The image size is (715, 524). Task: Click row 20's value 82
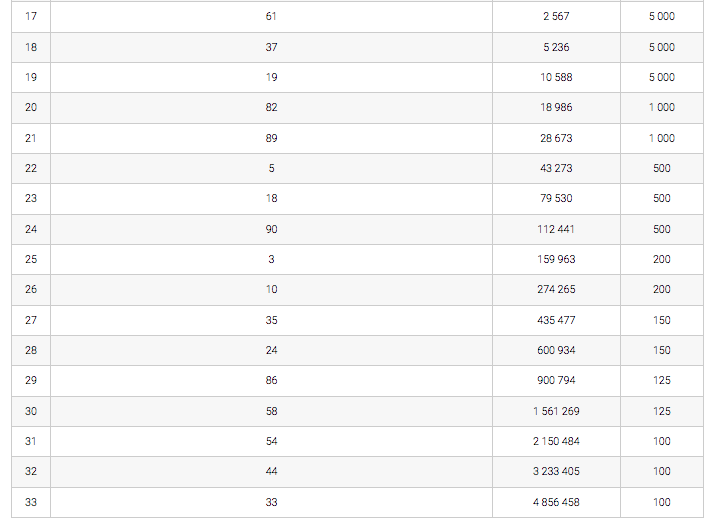271,108
